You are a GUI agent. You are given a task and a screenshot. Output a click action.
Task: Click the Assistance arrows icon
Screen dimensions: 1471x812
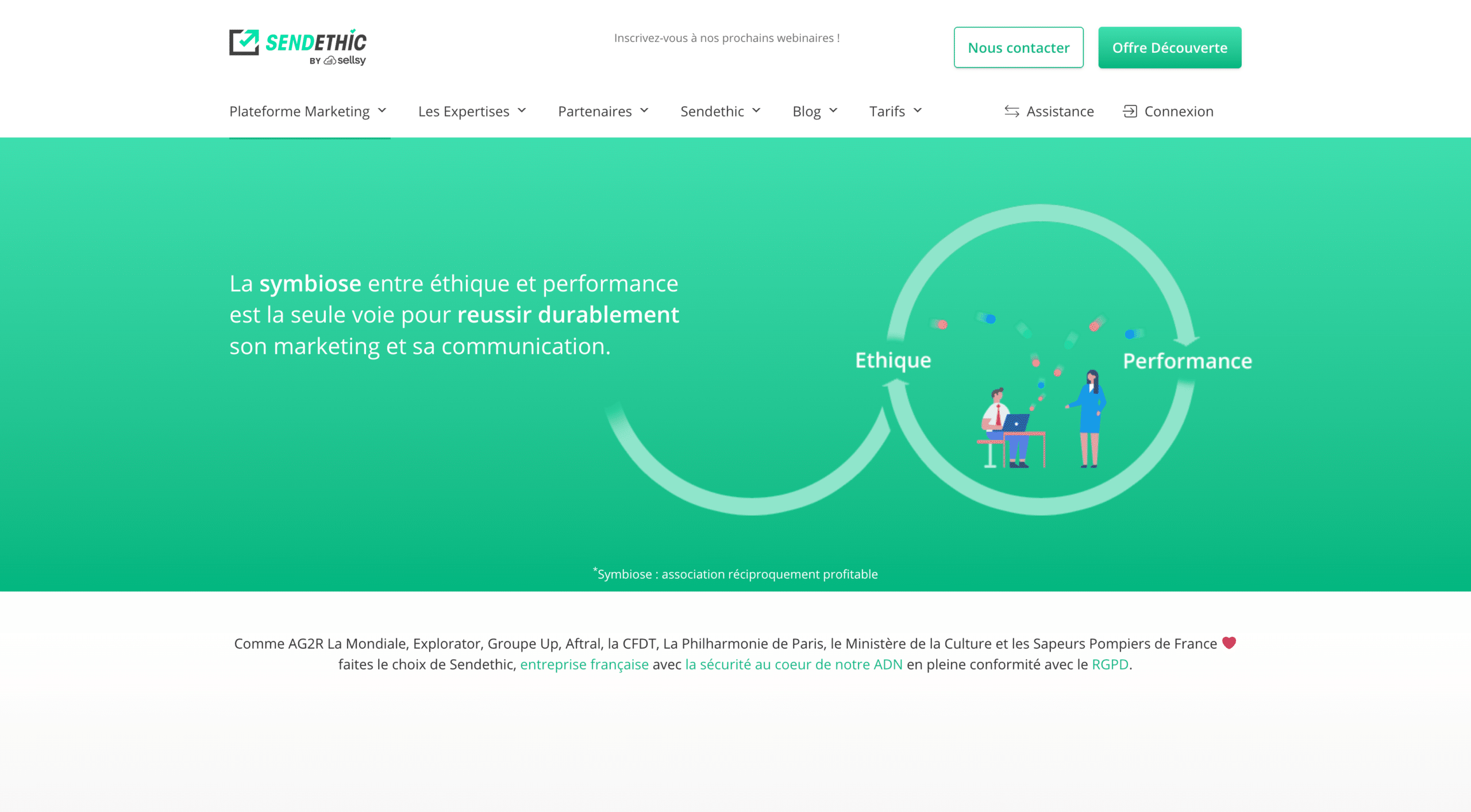(x=1011, y=111)
